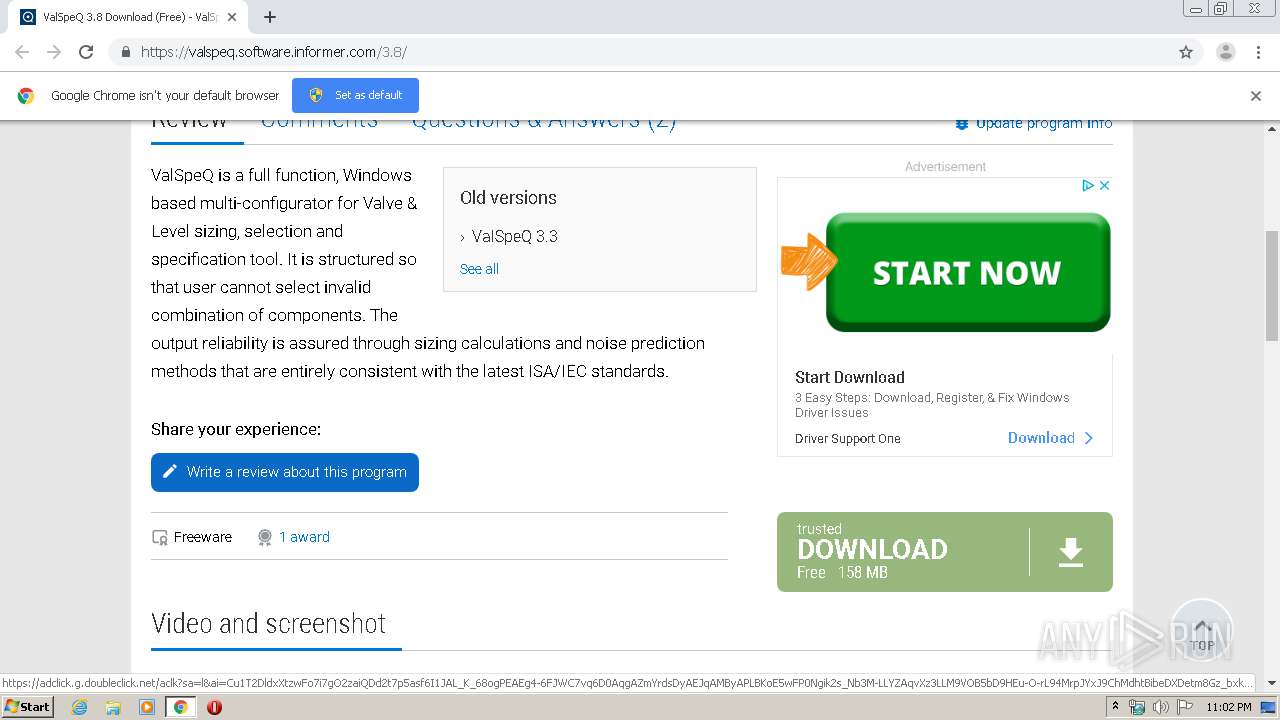Click the padlock site info icon

click(x=125, y=52)
